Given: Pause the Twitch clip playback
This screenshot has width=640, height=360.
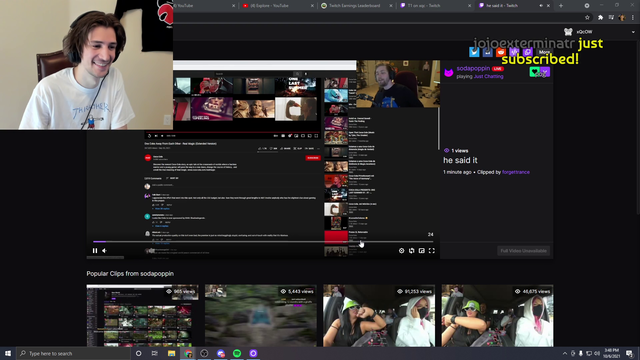Looking at the screenshot, I should [95, 251].
